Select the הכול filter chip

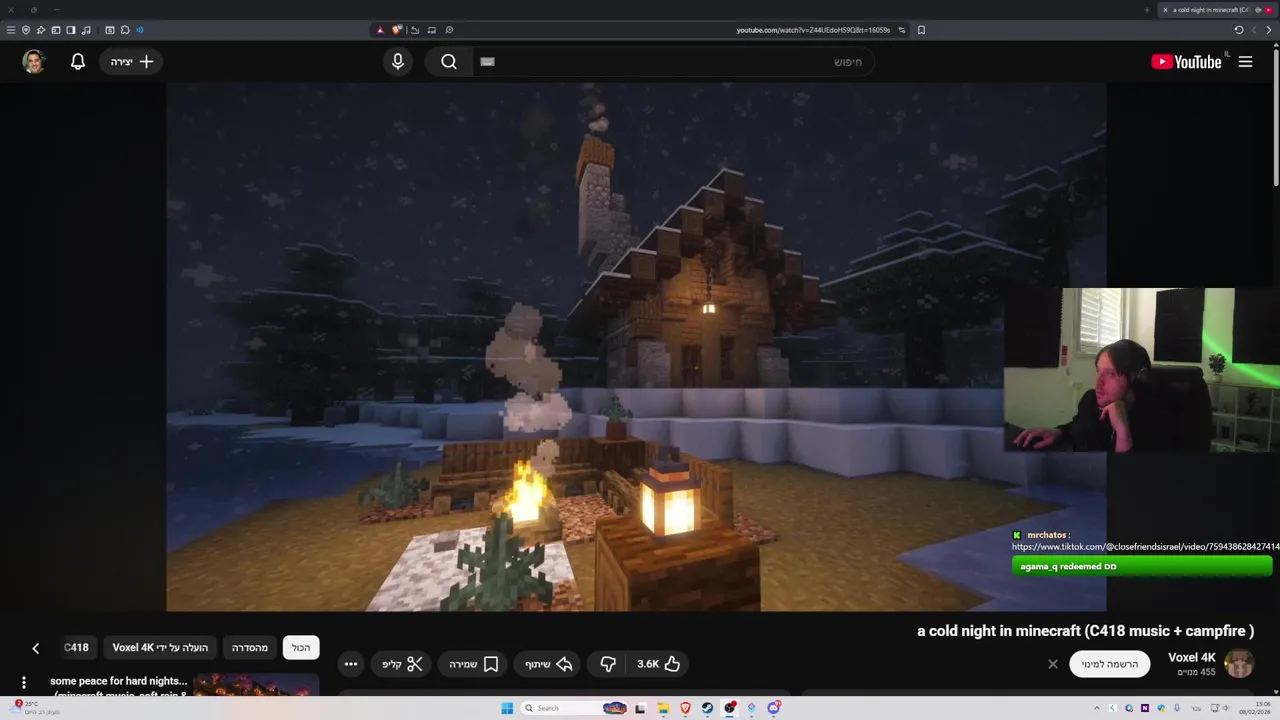click(301, 648)
